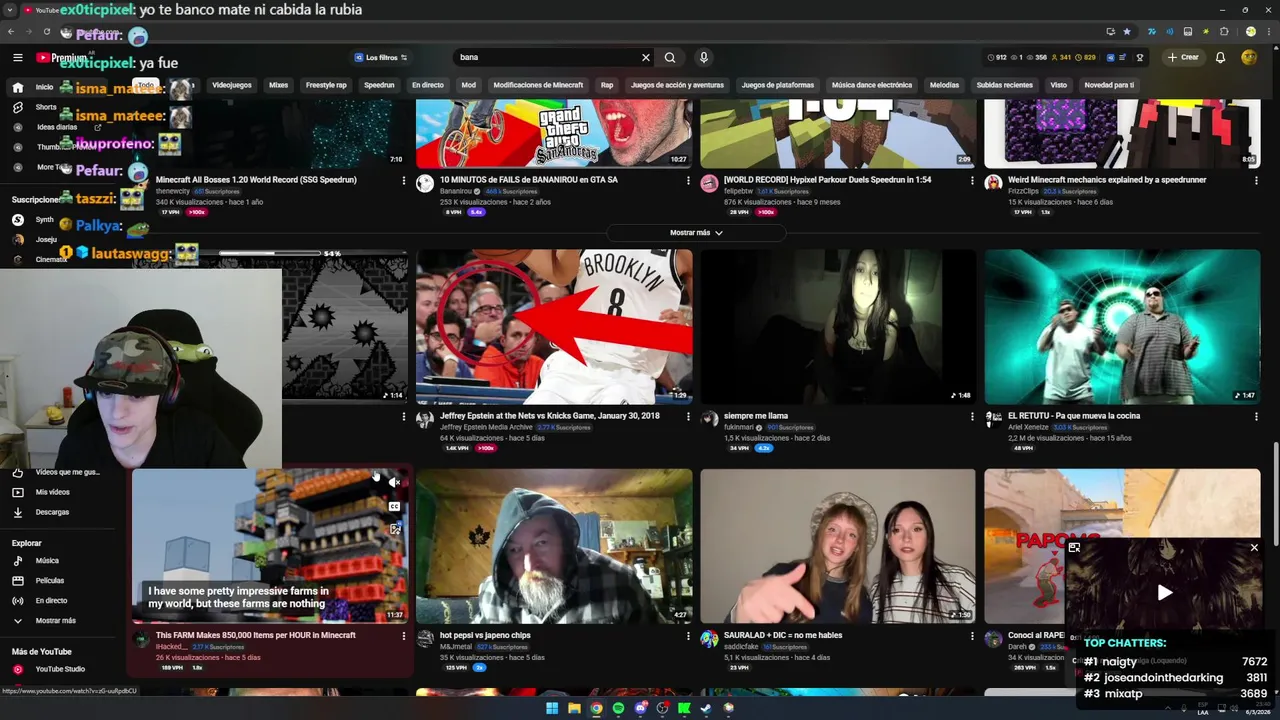Close the miniplayer with the X
1280x720 pixels.
point(1254,548)
